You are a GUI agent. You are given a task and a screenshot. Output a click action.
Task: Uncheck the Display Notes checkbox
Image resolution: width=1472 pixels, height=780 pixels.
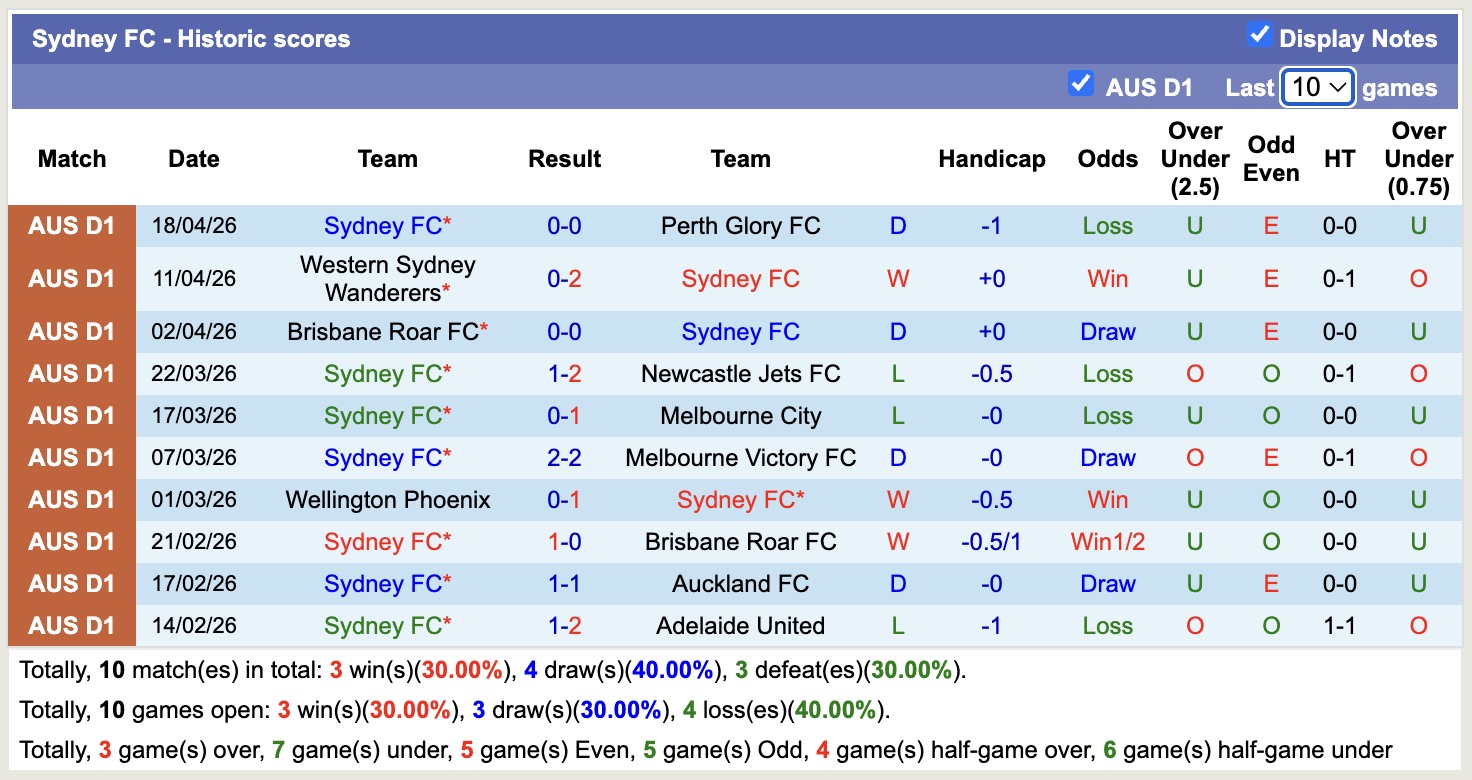[1259, 36]
